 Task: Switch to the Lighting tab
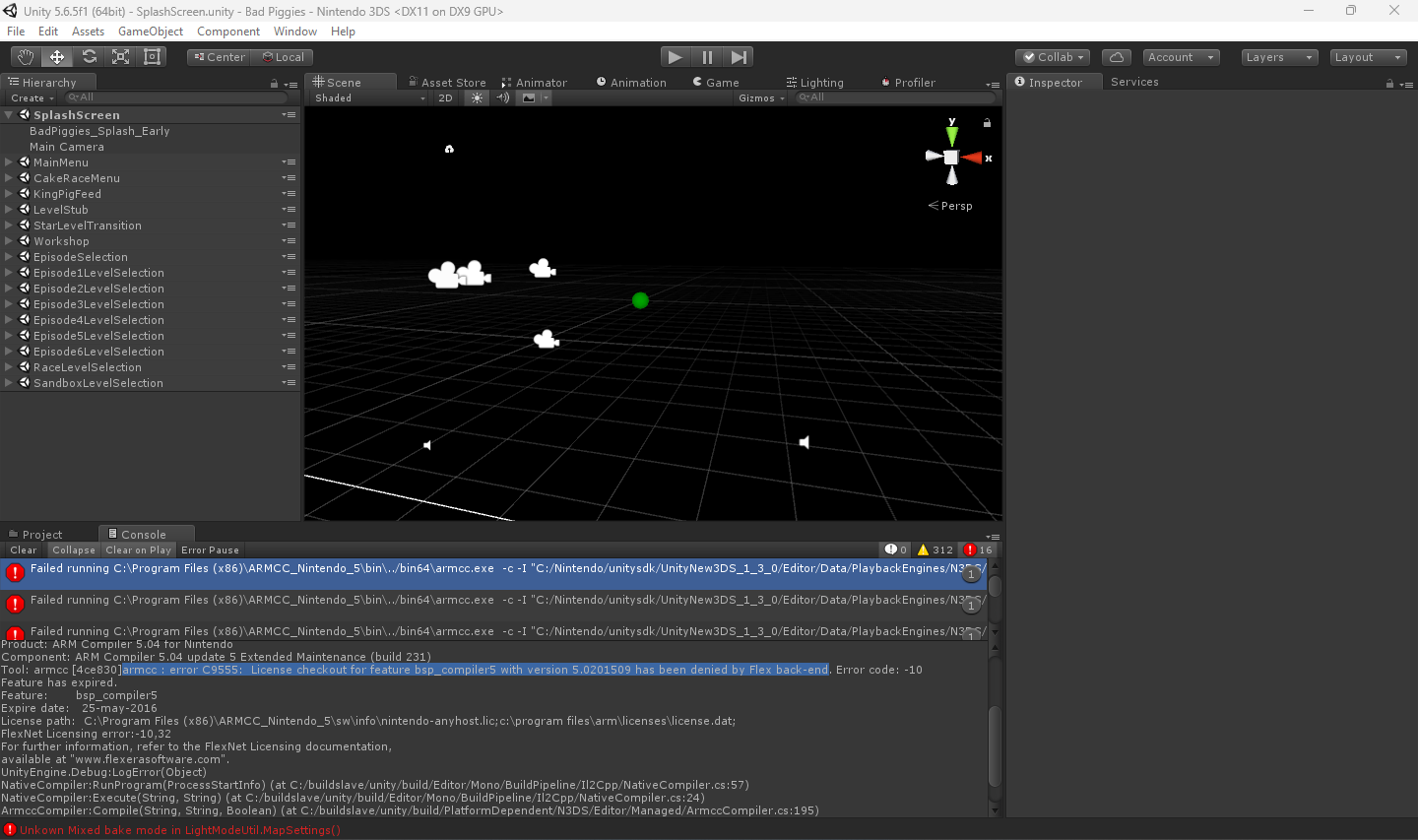coord(815,83)
